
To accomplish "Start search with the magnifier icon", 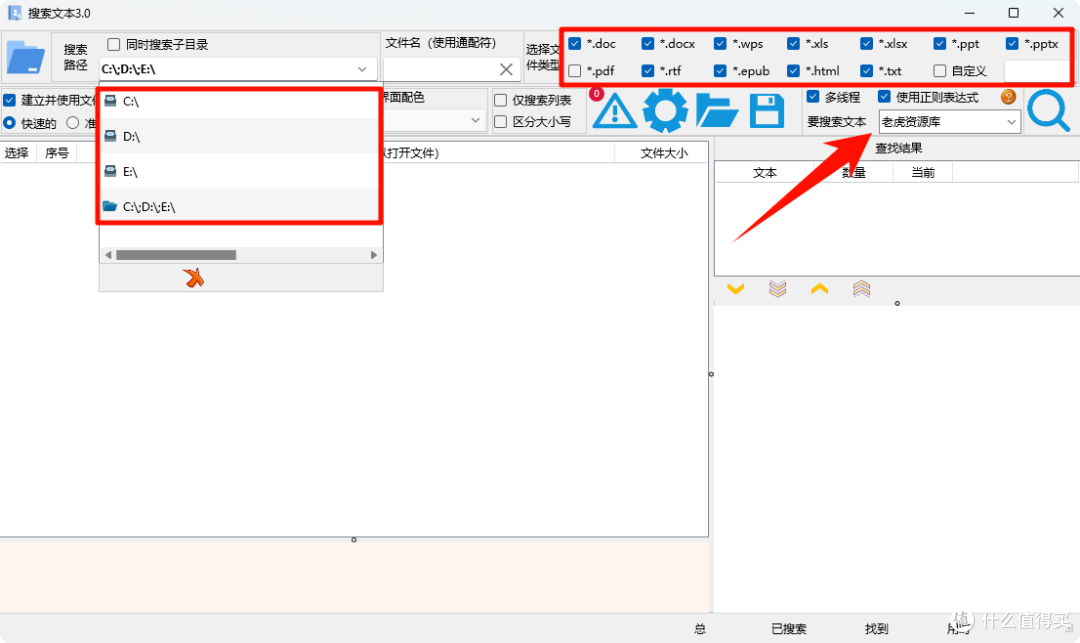I will coord(1048,110).
